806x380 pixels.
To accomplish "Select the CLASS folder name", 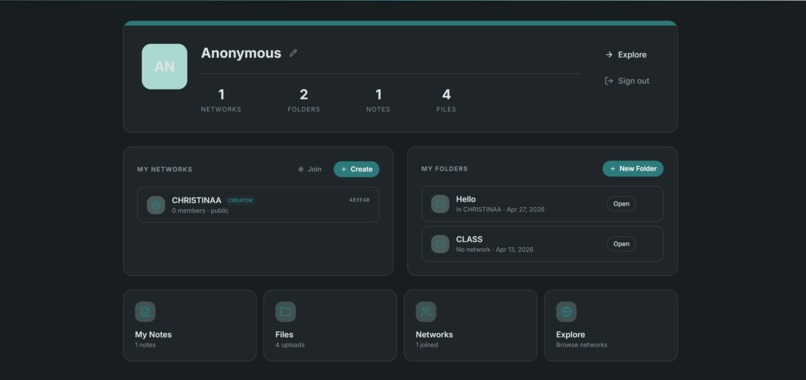I will (x=469, y=239).
